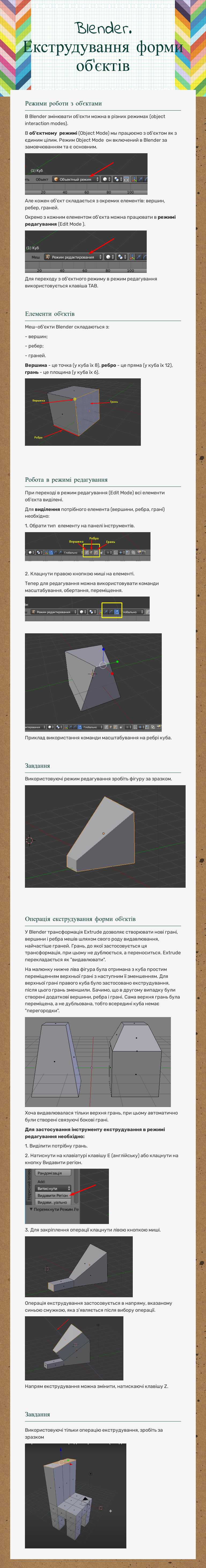Open the Режим редактирования dropdown beside Меш menu
The image size is (206, 1568).
[x=73, y=257]
